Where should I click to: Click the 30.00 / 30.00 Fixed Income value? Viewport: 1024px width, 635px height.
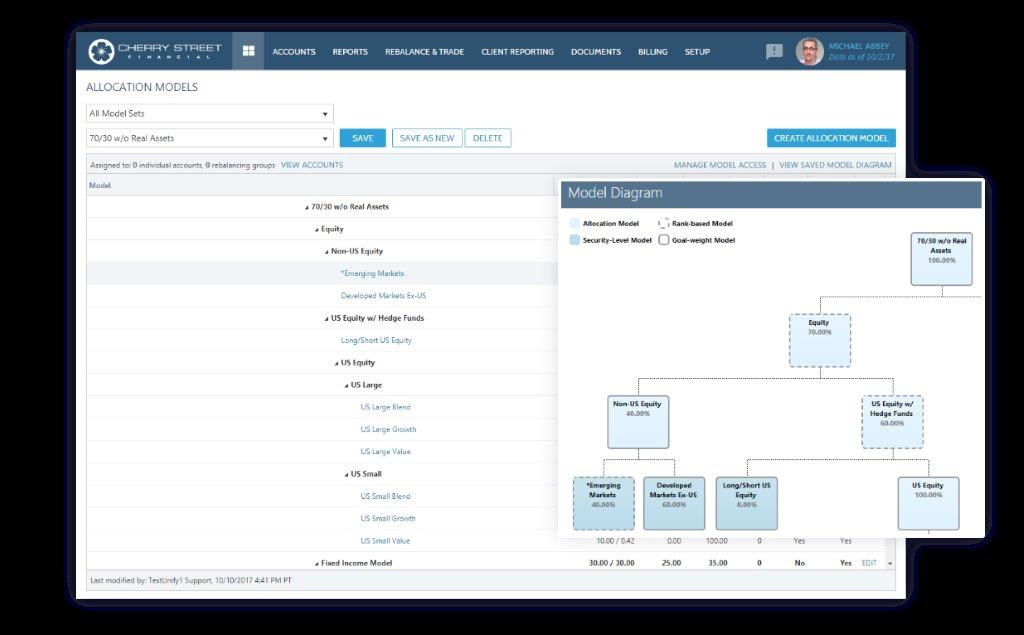point(611,562)
